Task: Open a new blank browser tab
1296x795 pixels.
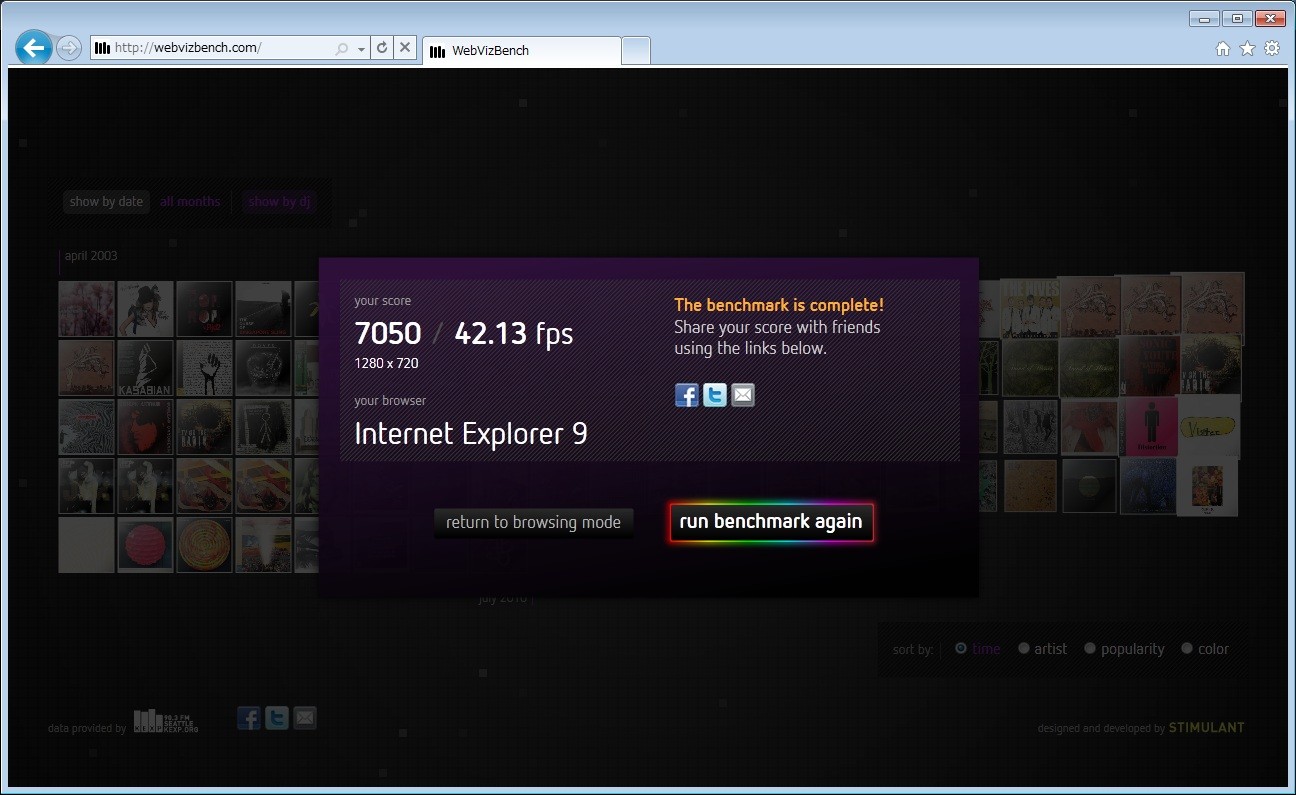Action: [x=636, y=50]
